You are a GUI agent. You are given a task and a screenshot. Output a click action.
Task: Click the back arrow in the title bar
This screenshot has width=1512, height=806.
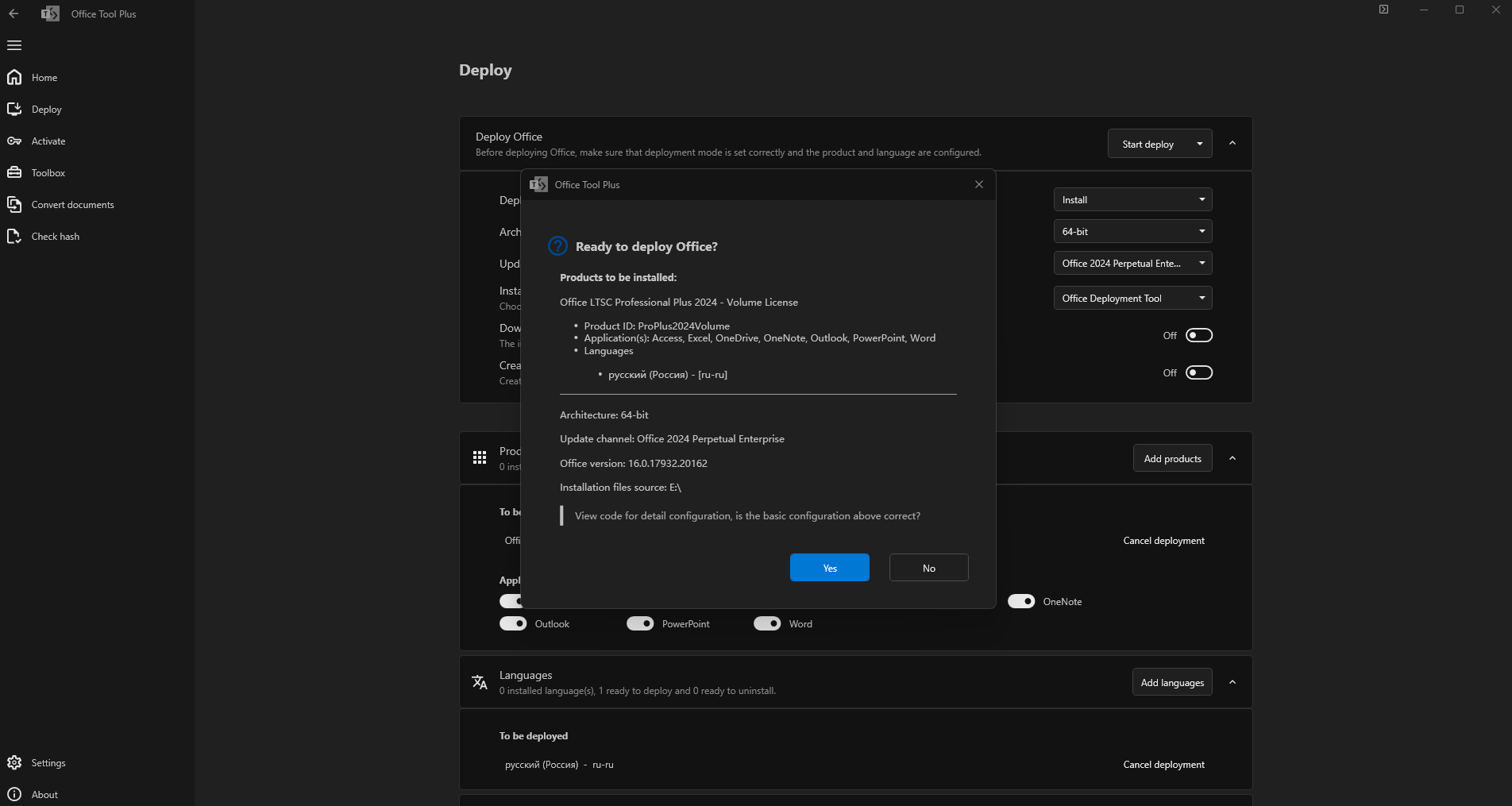click(x=13, y=13)
